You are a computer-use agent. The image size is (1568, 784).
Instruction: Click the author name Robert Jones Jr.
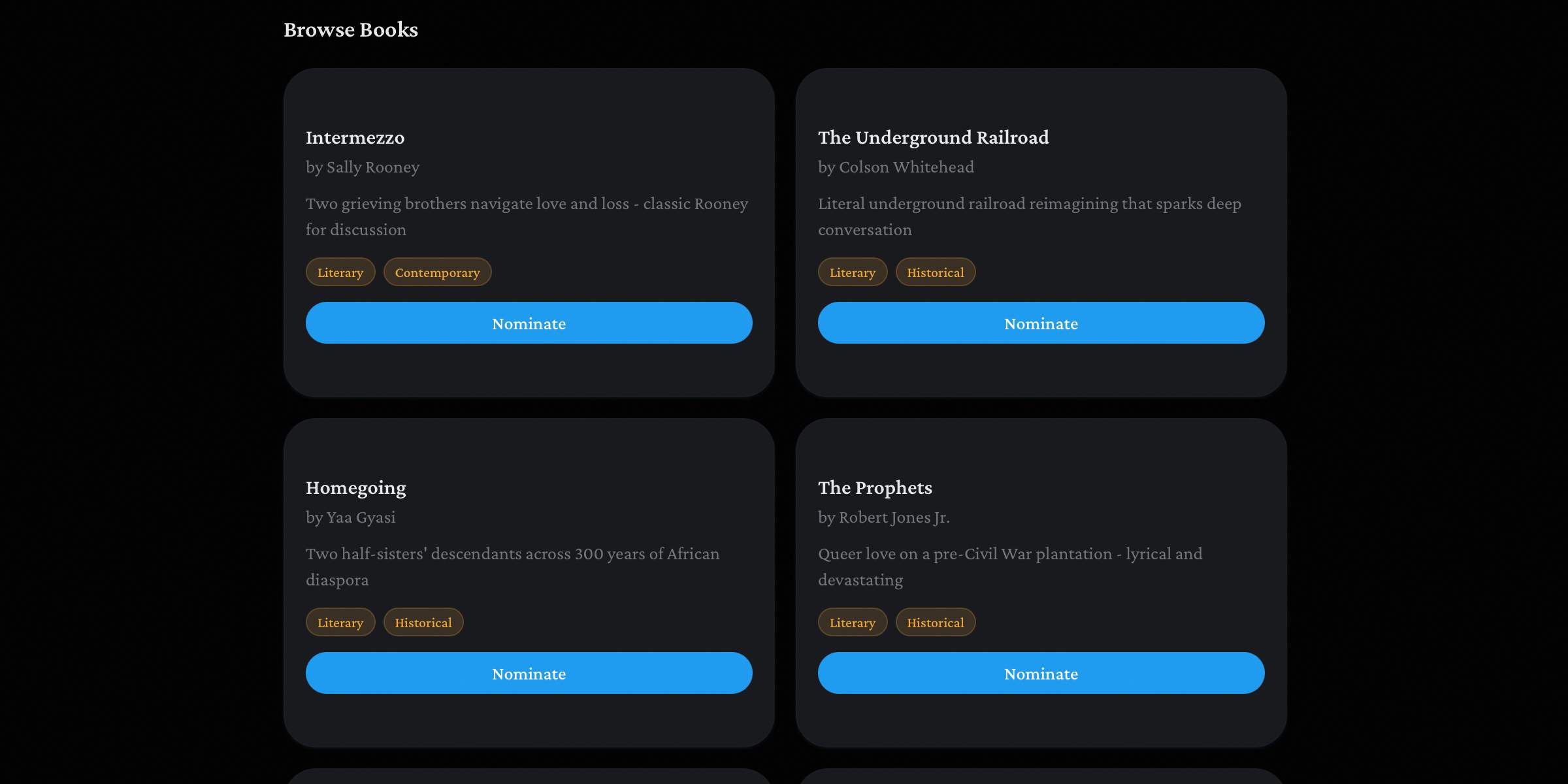click(884, 517)
